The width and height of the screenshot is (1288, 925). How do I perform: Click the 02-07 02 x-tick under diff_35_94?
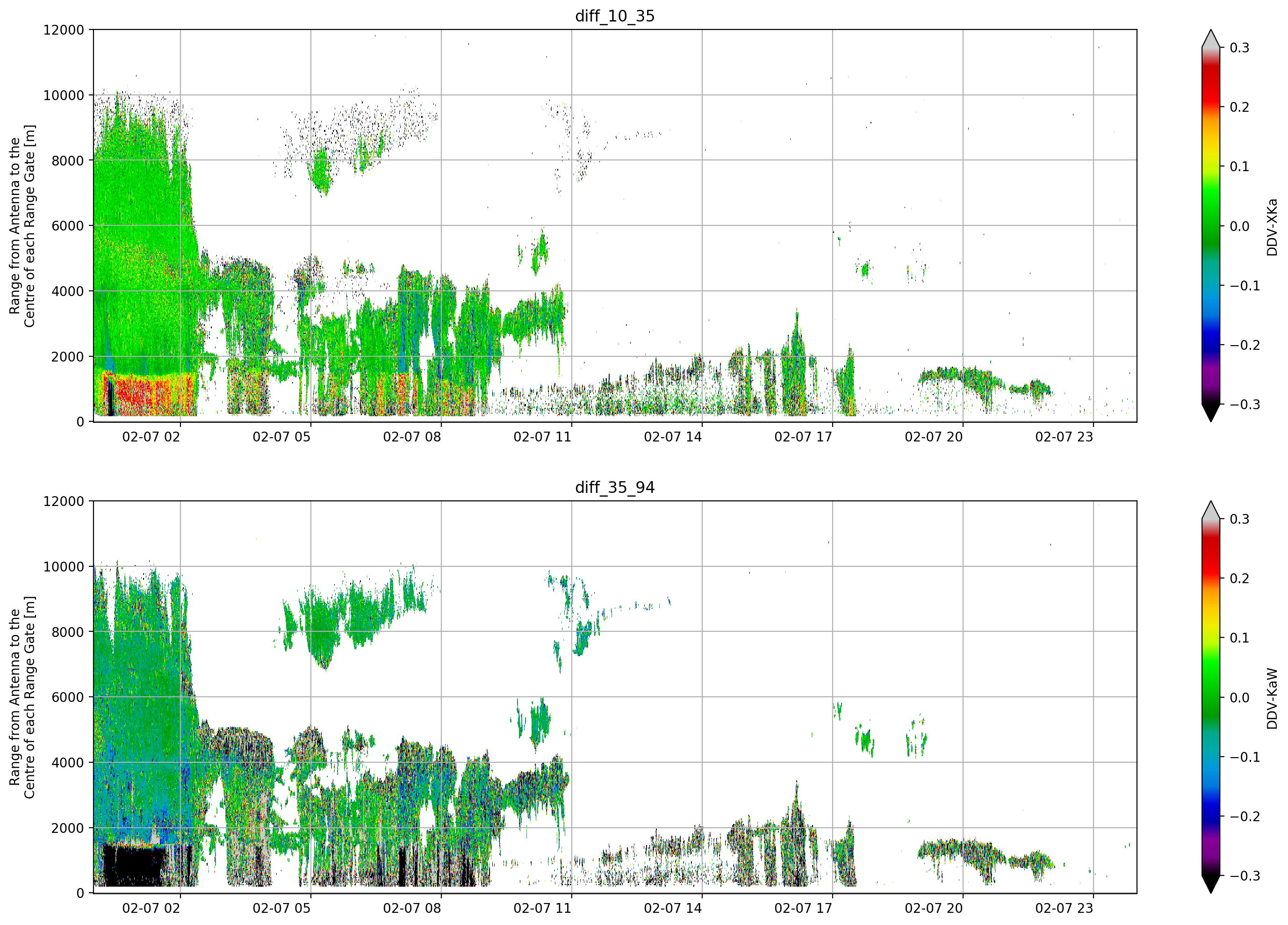(x=151, y=909)
